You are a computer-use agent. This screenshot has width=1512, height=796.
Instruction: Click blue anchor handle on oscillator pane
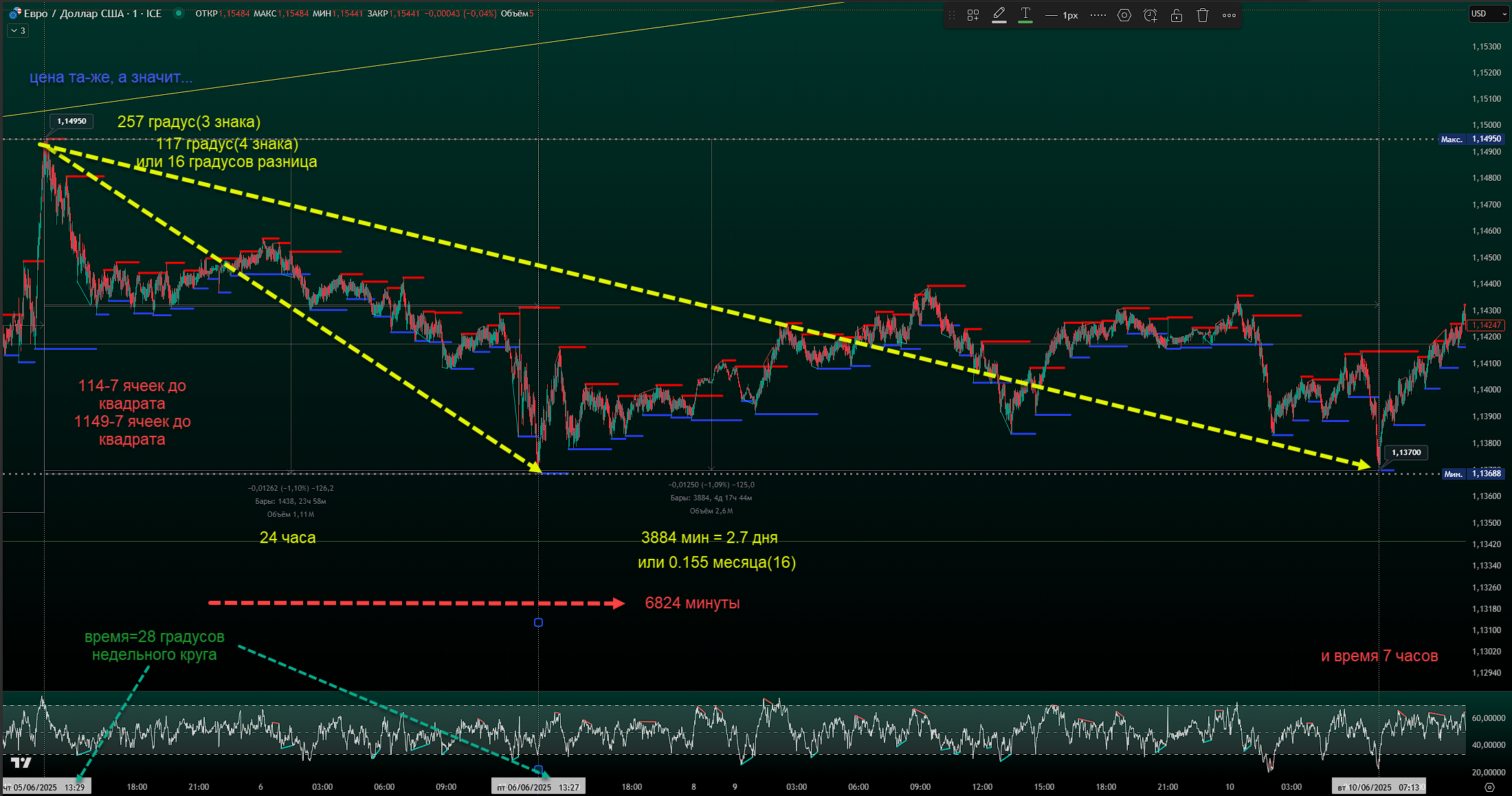tap(538, 769)
